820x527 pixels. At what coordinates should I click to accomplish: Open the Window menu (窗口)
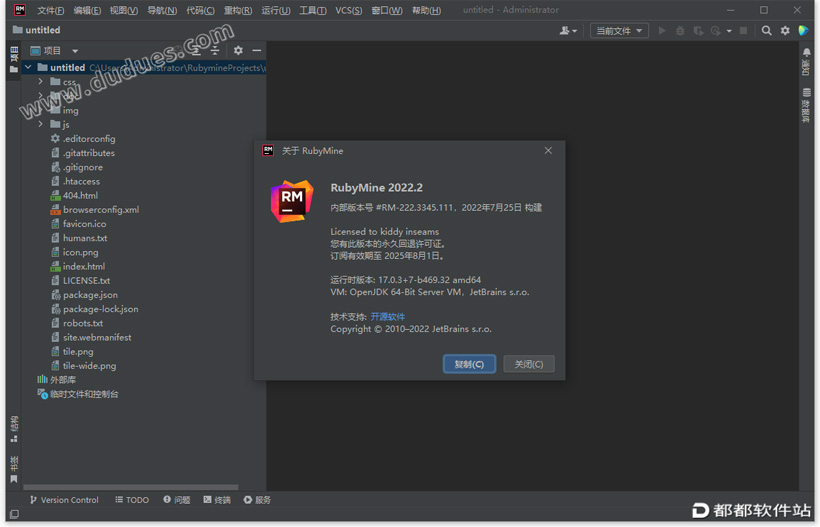(x=387, y=10)
